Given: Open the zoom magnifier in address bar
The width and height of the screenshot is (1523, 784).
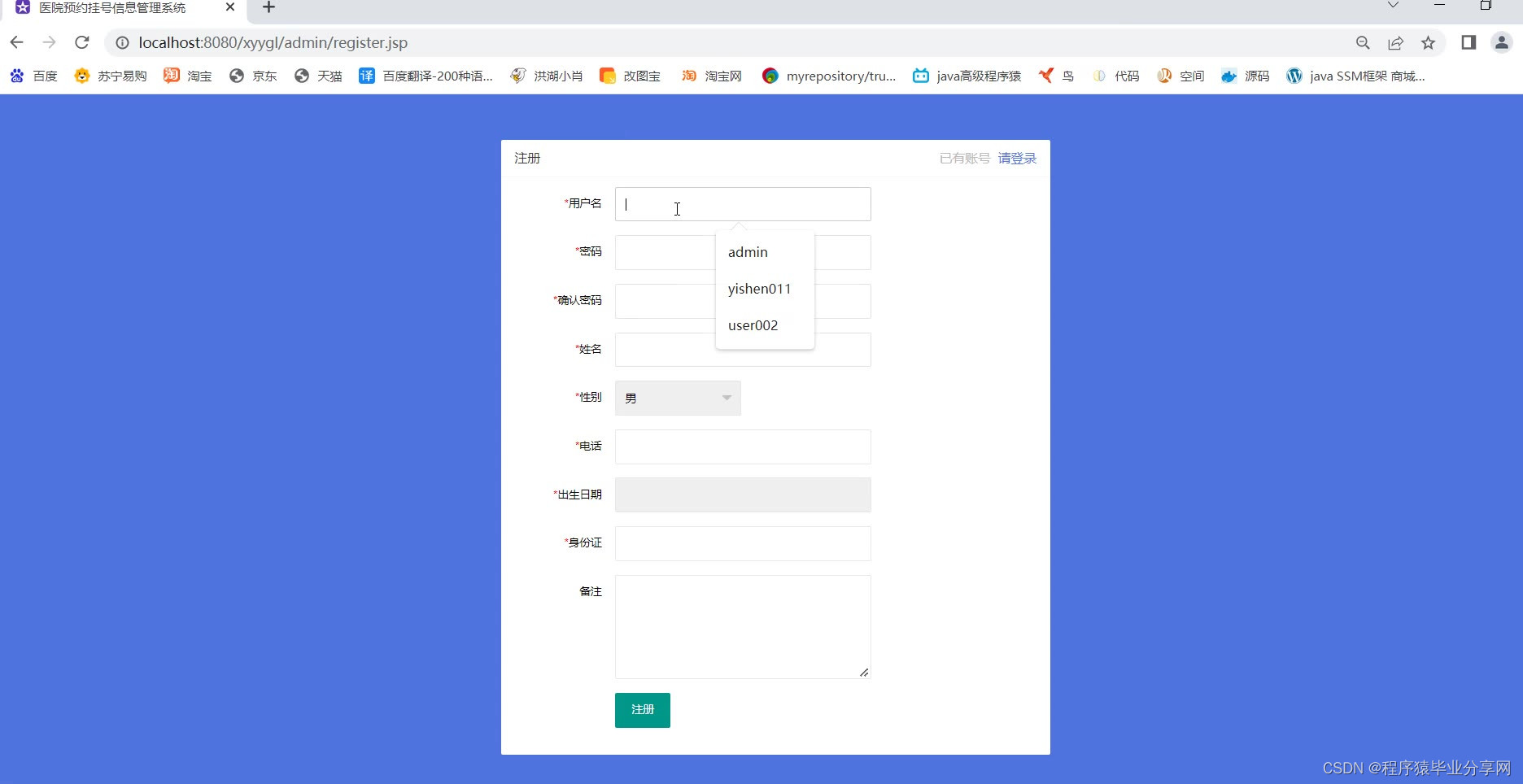Looking at the screenshot, I should point(1363,42).
